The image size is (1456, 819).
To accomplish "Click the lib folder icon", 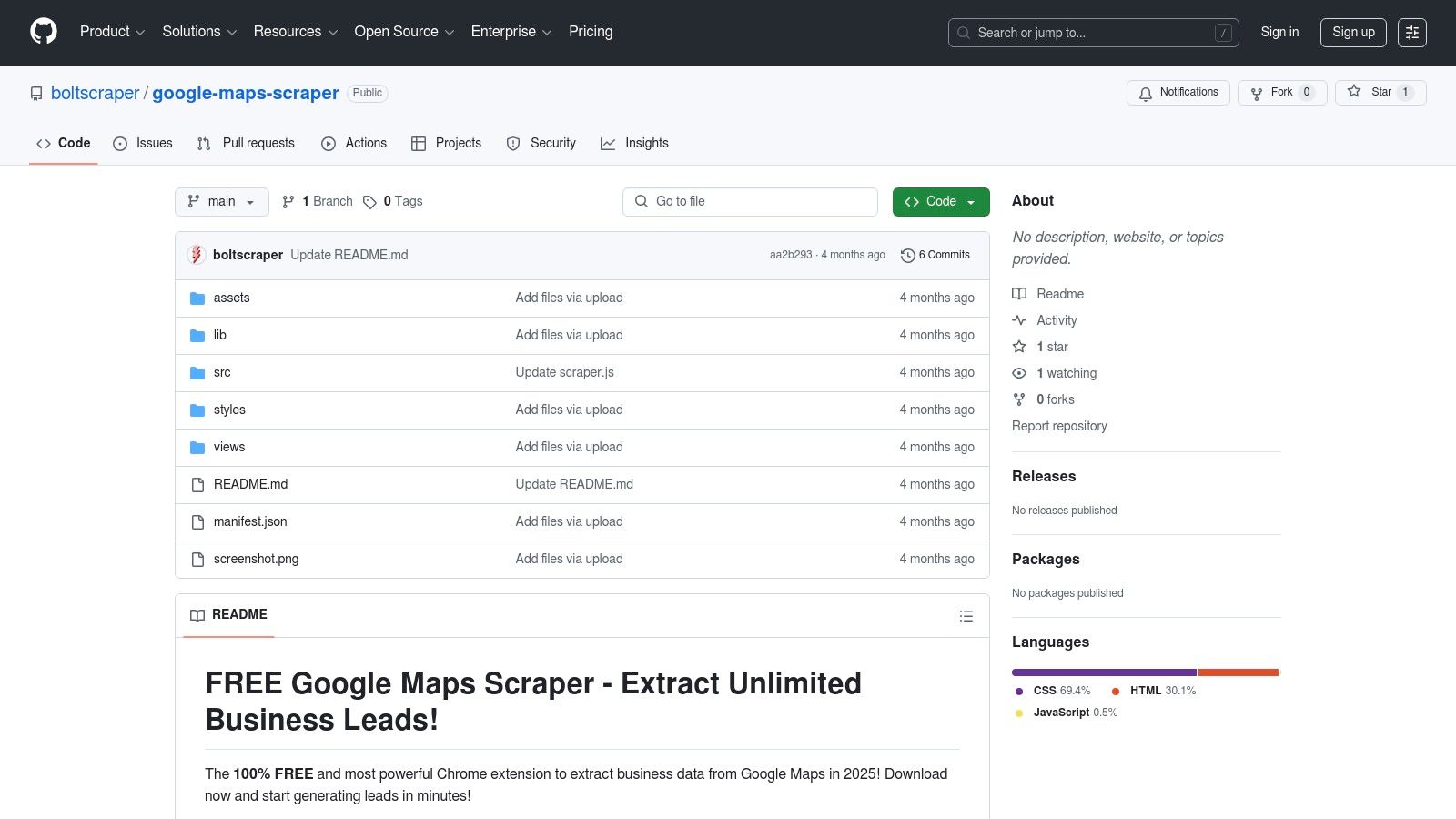I will click(x=197, y=336).
